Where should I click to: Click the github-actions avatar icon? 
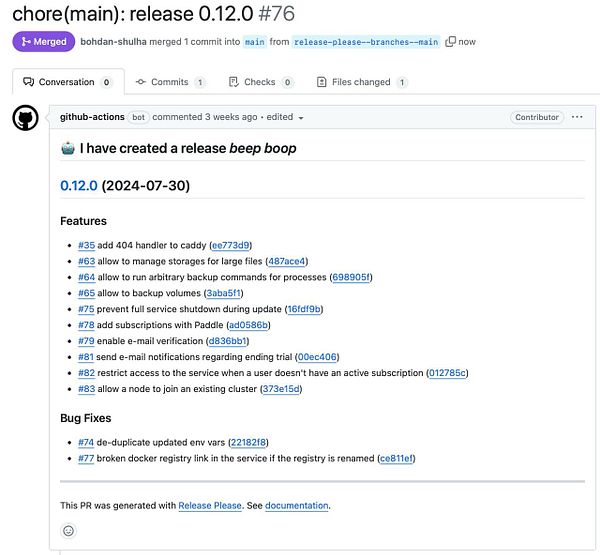(x=25, y=118)
